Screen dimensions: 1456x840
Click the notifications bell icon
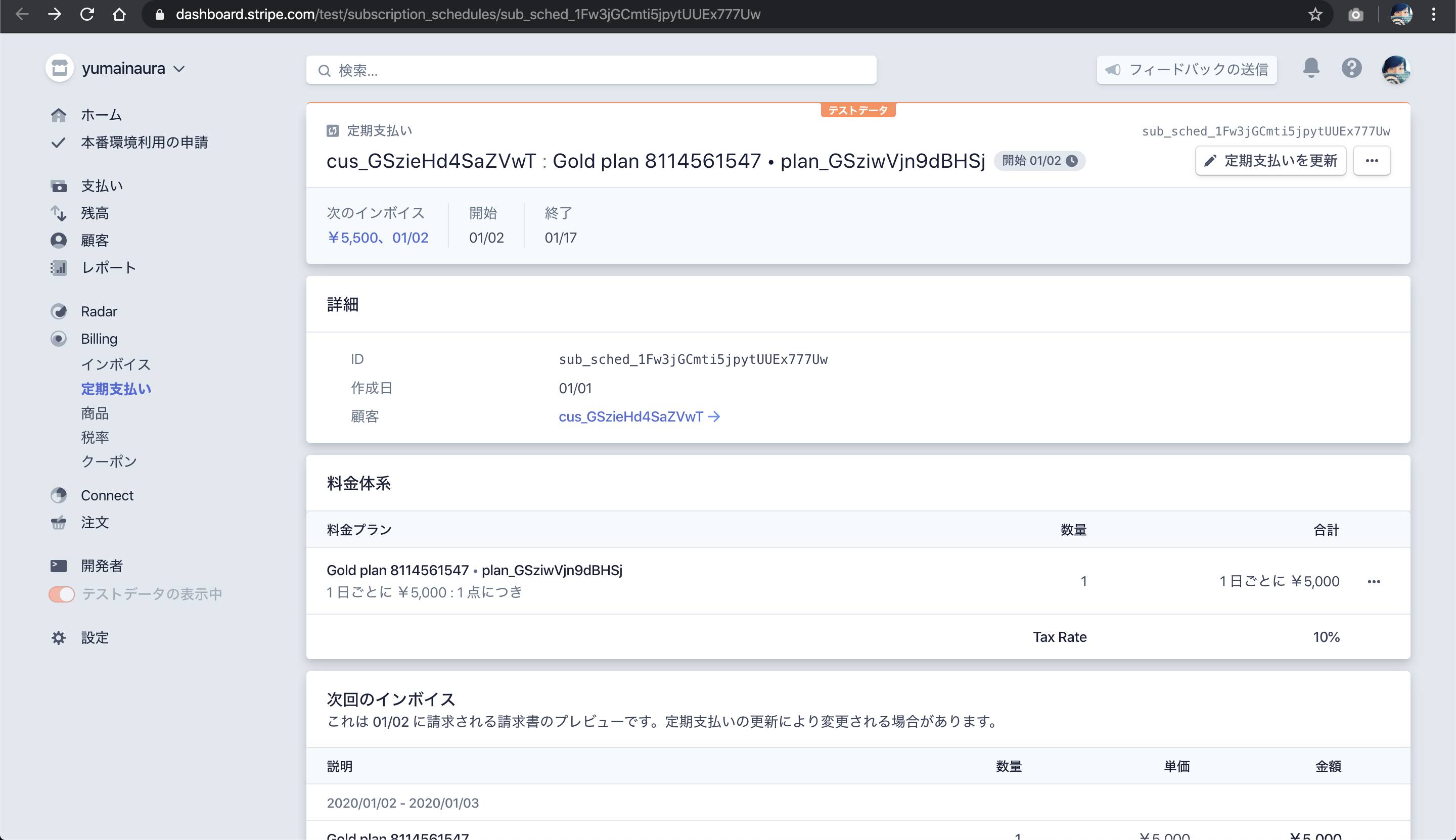(x=1310, y=69)
